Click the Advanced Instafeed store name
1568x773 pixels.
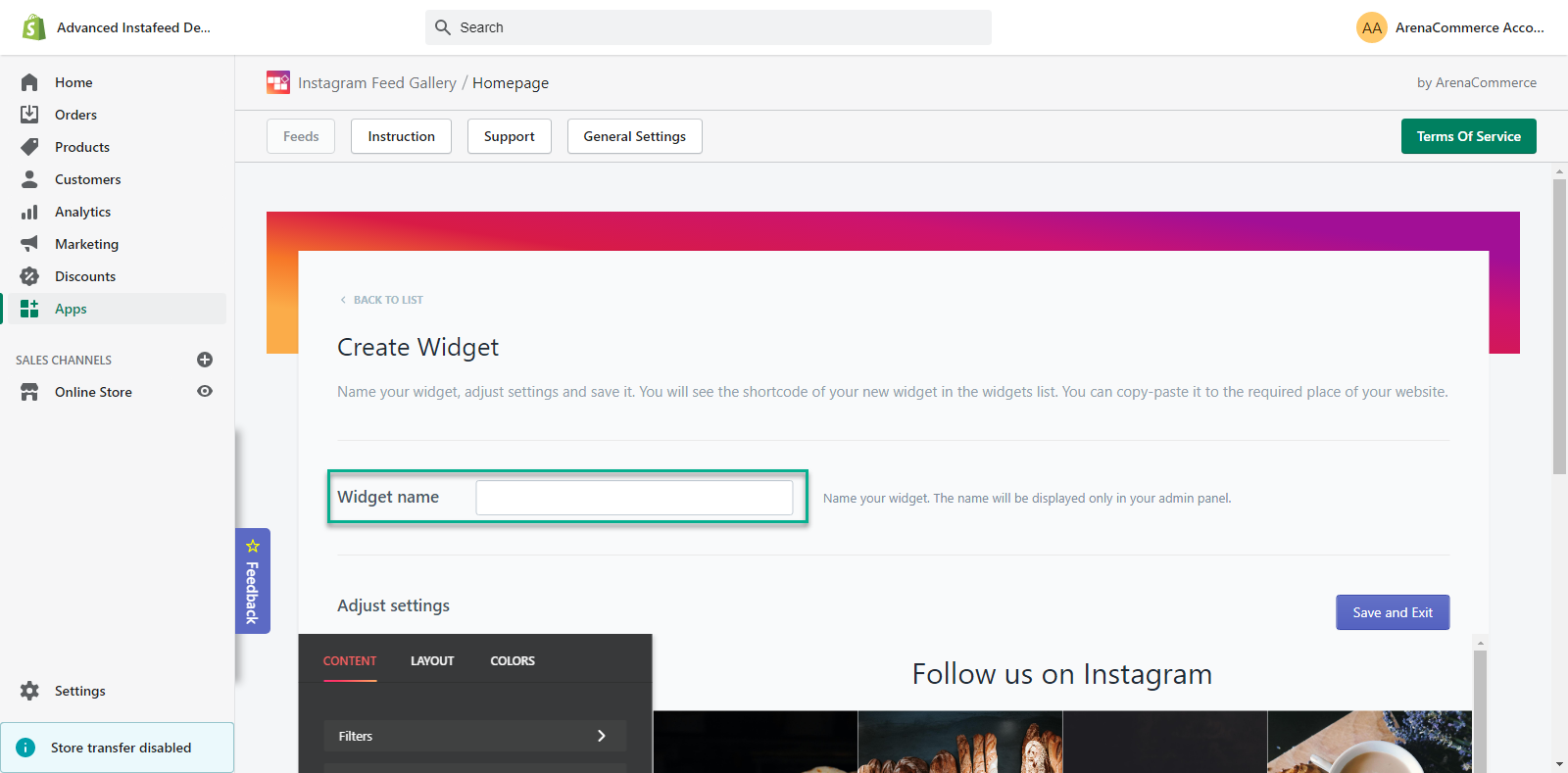(x=133, y=27)
